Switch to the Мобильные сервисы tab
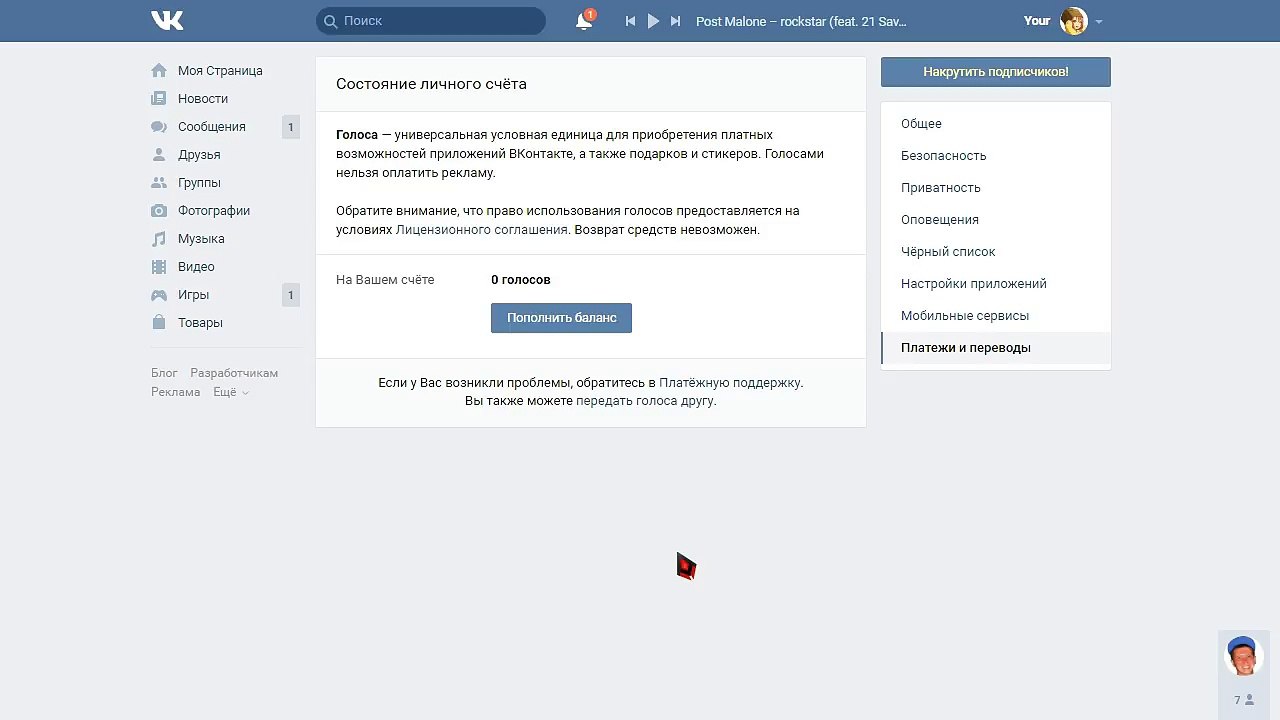 (x=996, y=316)
